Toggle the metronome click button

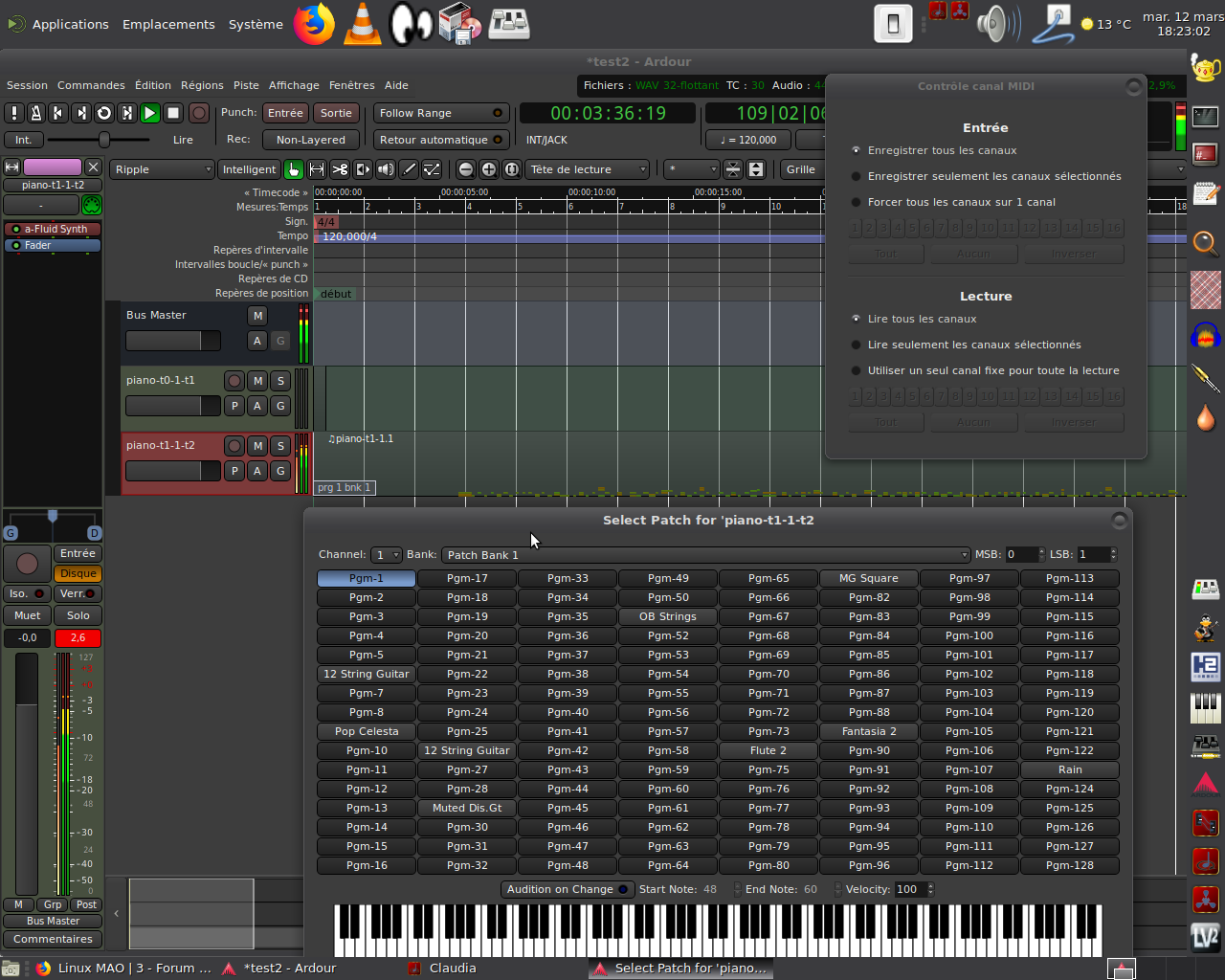click(35, 113)
